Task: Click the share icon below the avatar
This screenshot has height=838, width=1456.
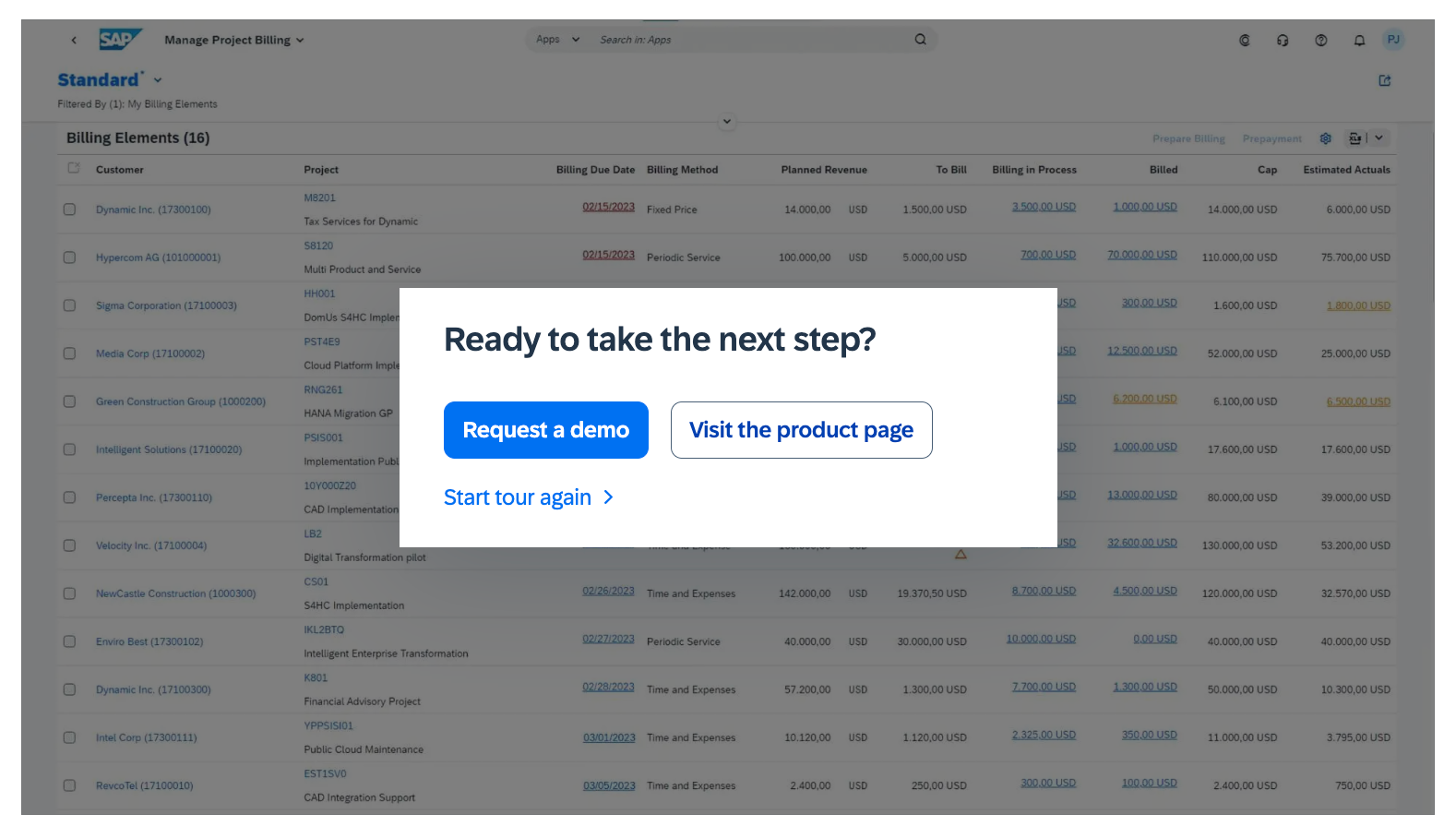Action: pos(1385,81)
